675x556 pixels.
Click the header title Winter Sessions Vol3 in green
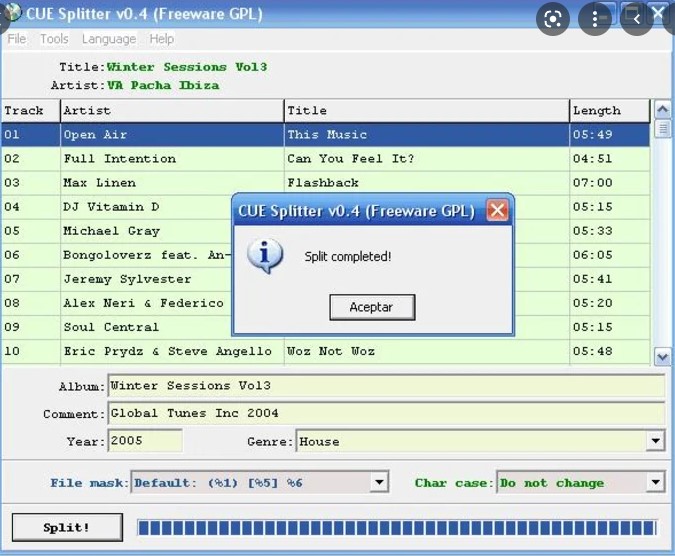187,67
